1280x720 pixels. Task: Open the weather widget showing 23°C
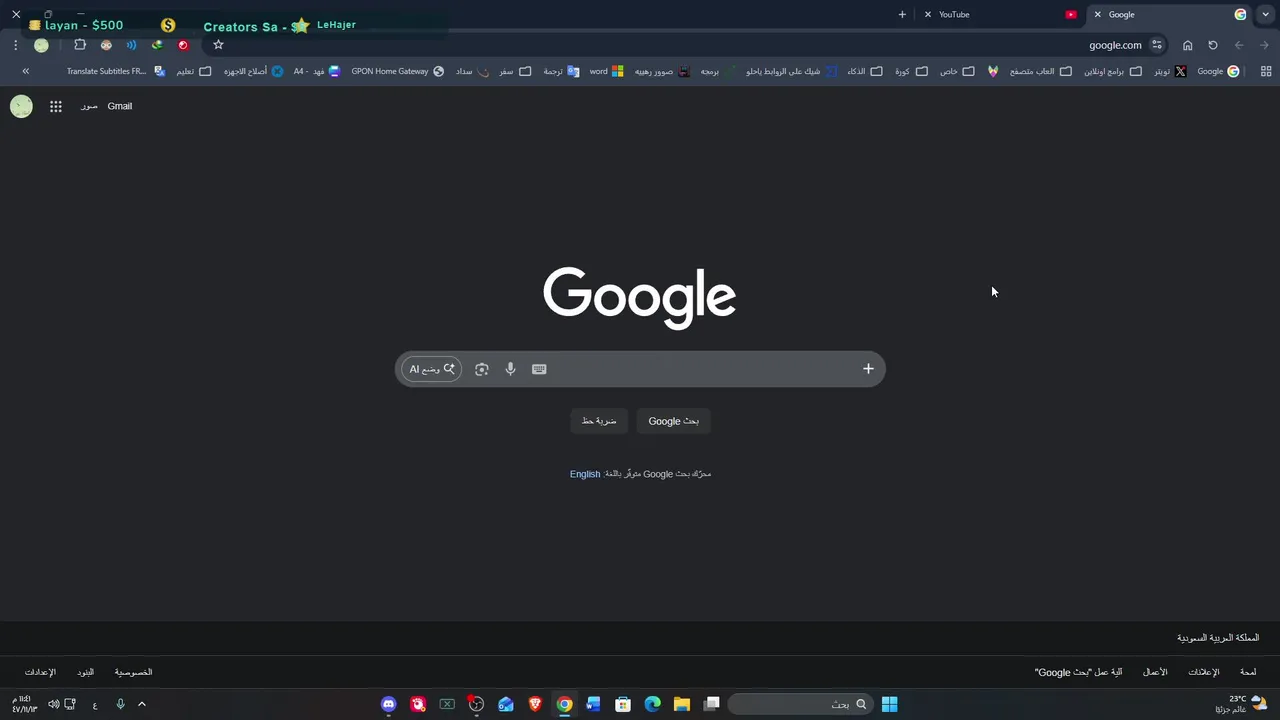click(1241, 704)
